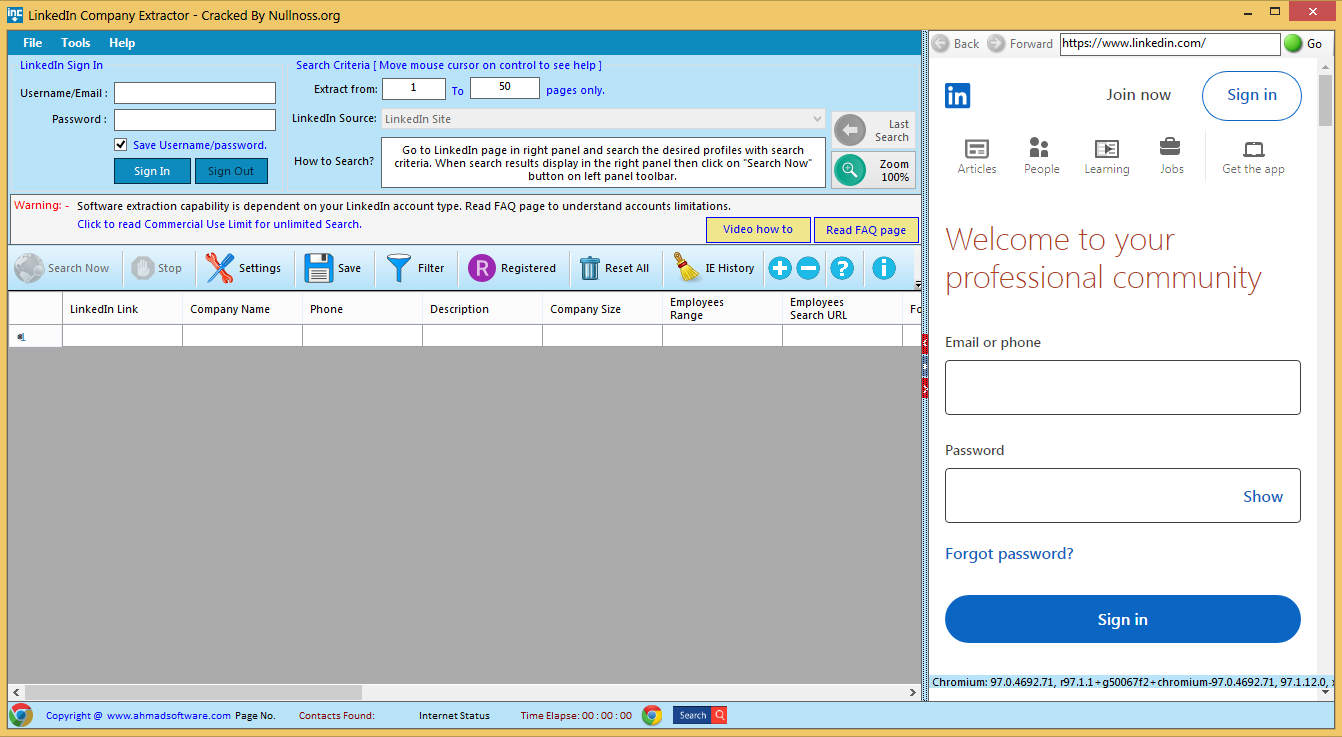Click Show in the LinkedIn password field
The image size is (1342, 737).
click(1263, 496)
